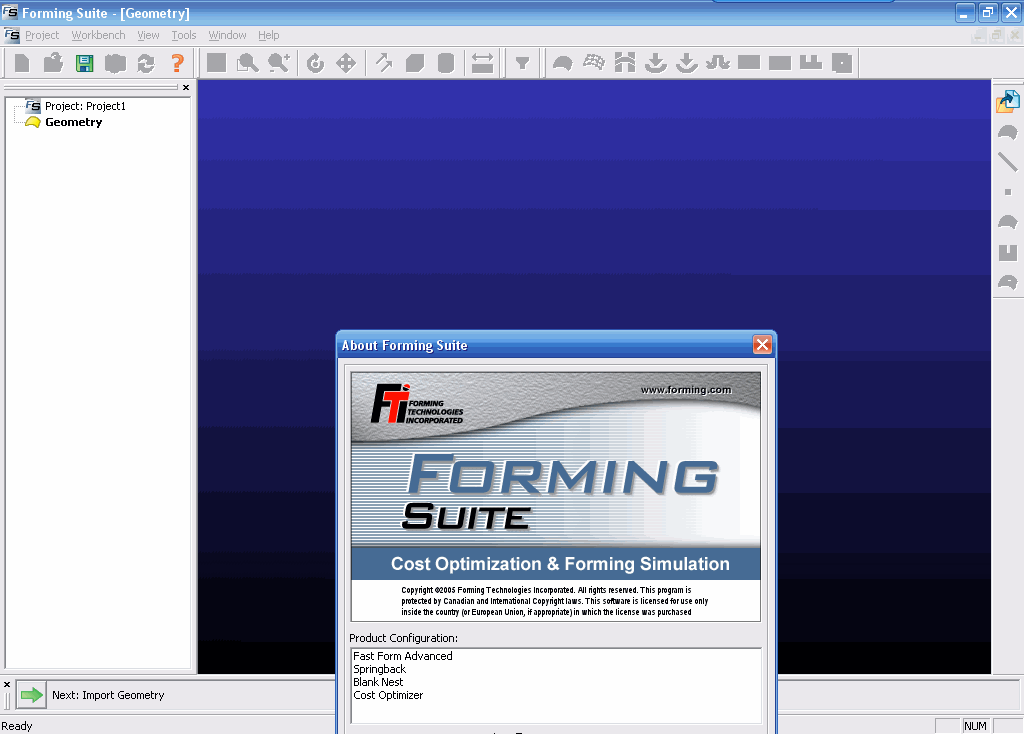The height and width of the screenshot is (734, 1024).
Task: Click the second blank rectangle toolbar icon
Action: (x=780, y=63)
